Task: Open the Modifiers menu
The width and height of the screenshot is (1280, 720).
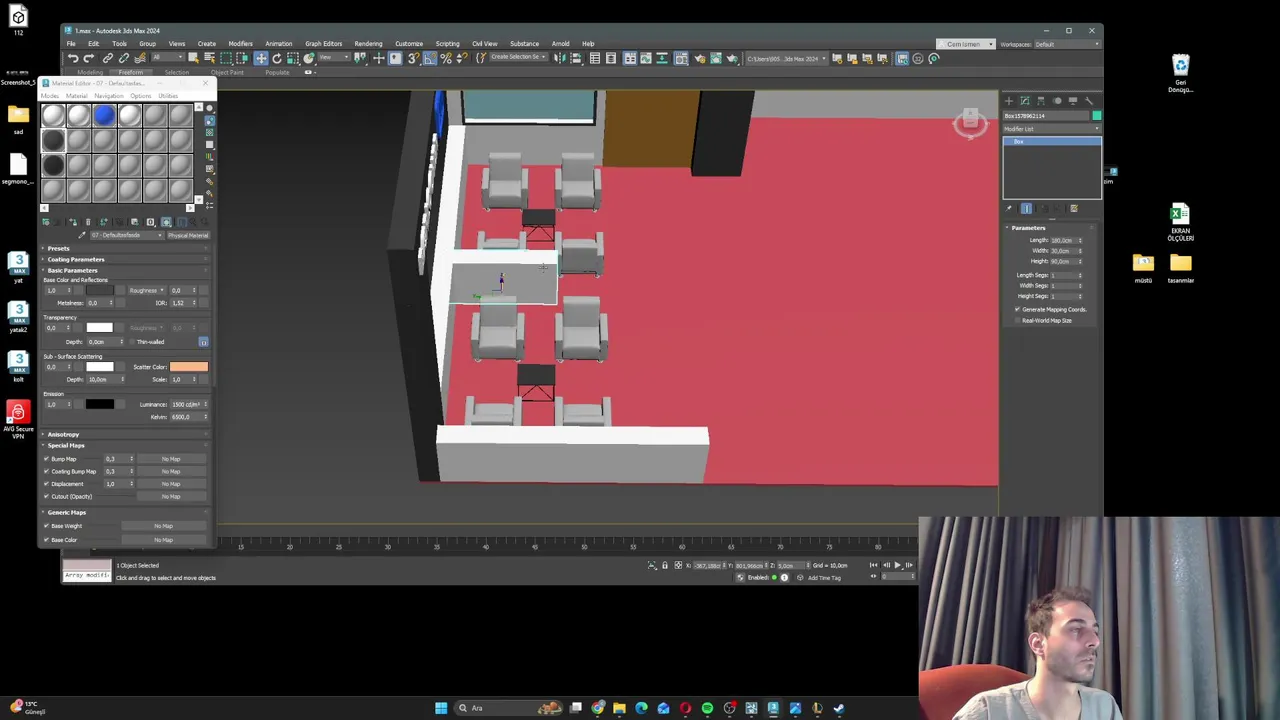Action: click(240, 43)
